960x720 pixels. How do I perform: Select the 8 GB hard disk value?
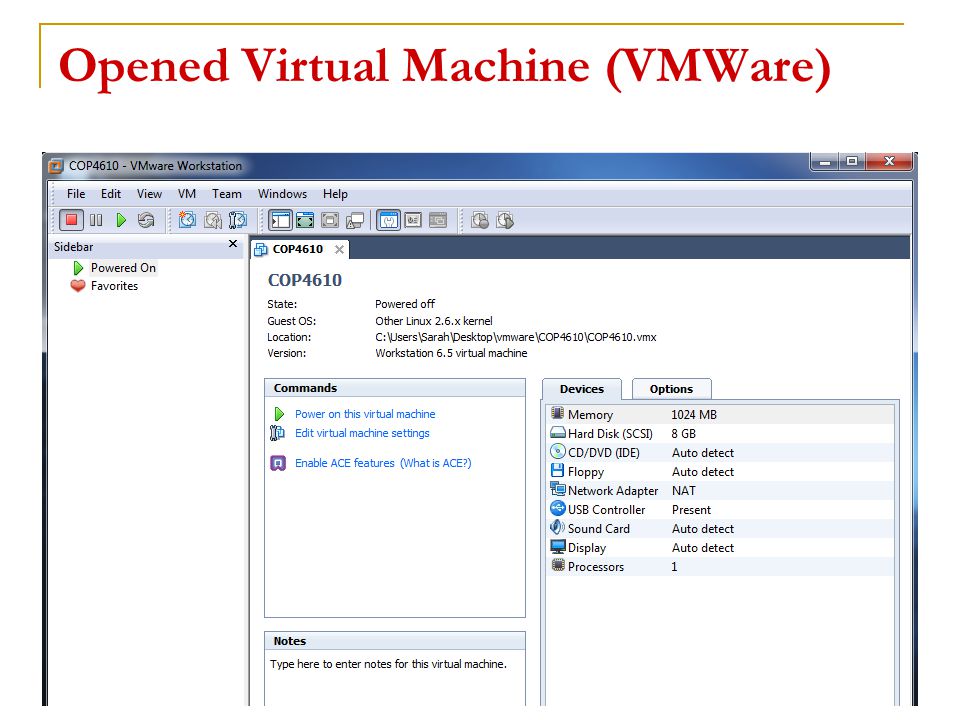pos(683,433)
